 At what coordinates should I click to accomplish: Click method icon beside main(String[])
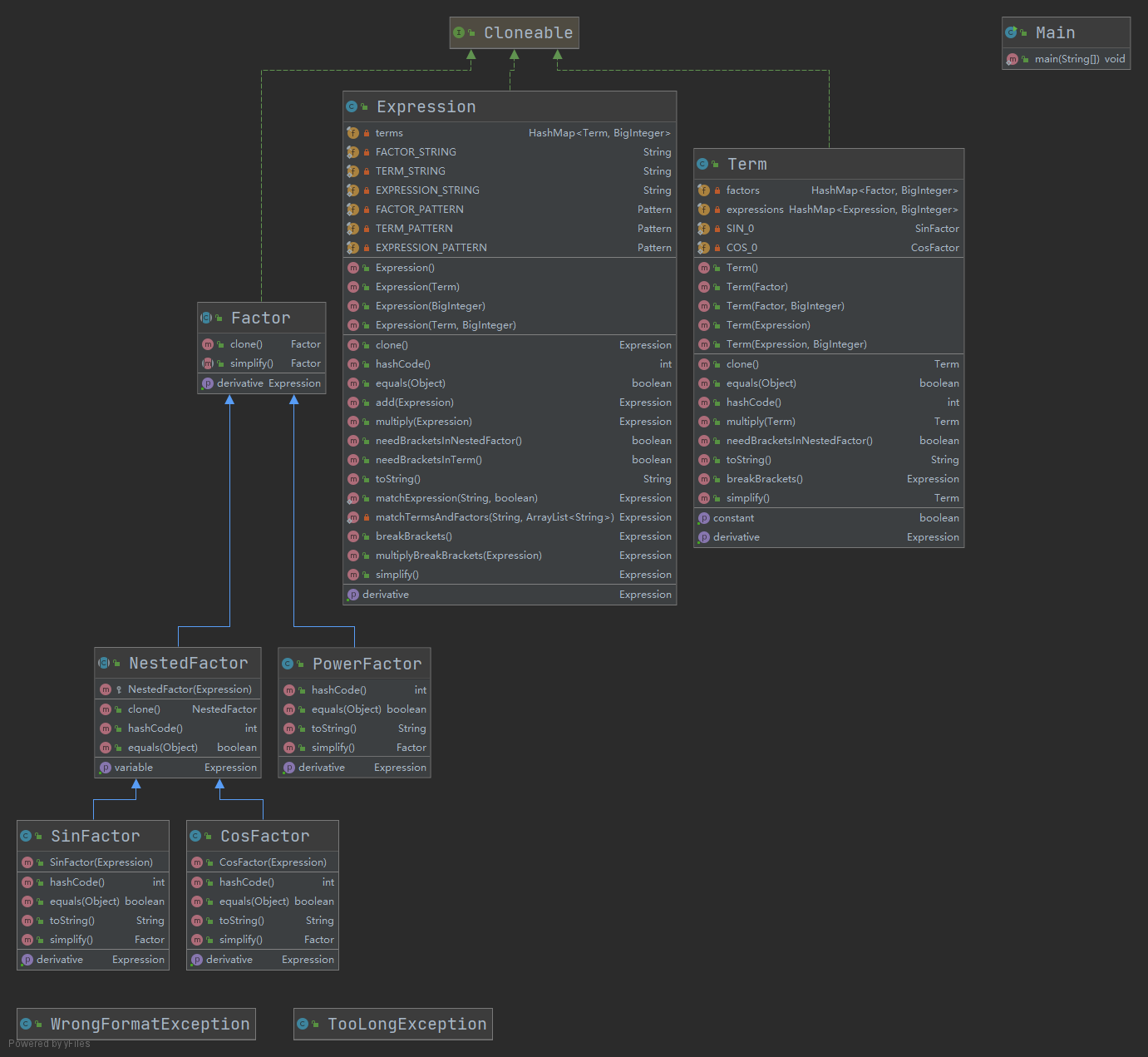pos(1012,59)
